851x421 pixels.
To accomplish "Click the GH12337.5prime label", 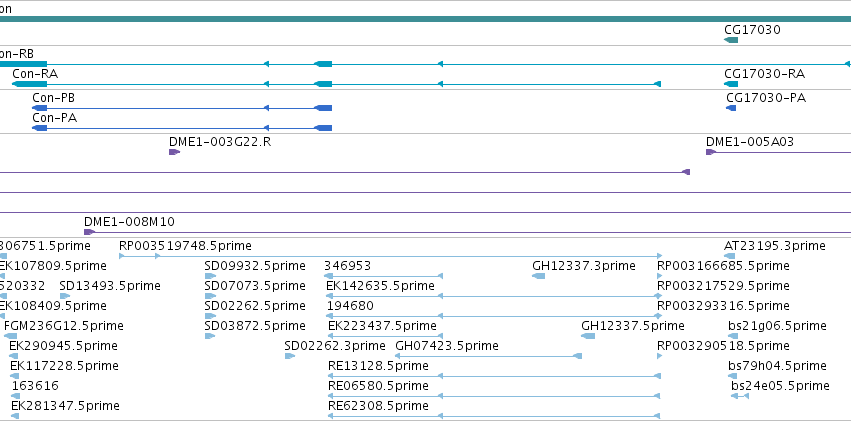I will [x=633, y=326].
